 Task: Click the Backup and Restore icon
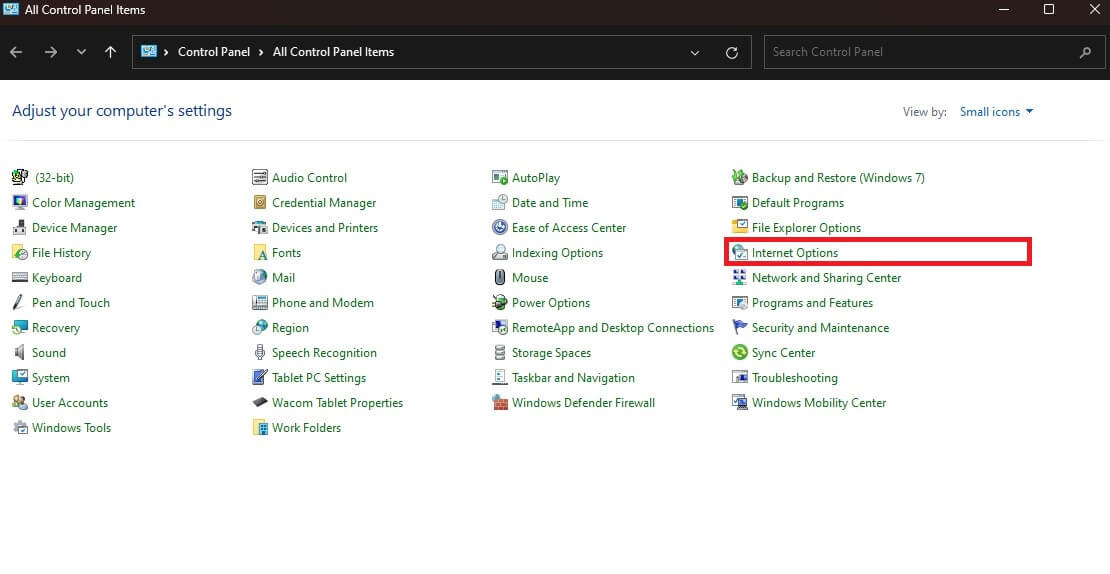(740, 178)
